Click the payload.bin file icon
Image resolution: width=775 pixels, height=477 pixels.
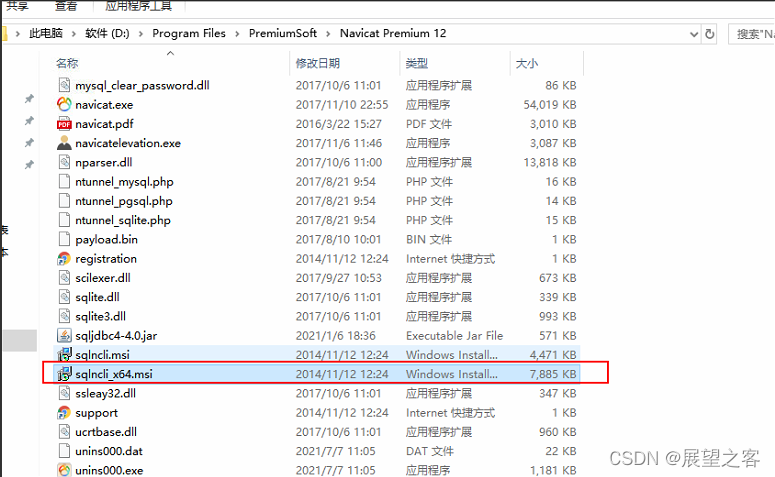pos(64,239)
